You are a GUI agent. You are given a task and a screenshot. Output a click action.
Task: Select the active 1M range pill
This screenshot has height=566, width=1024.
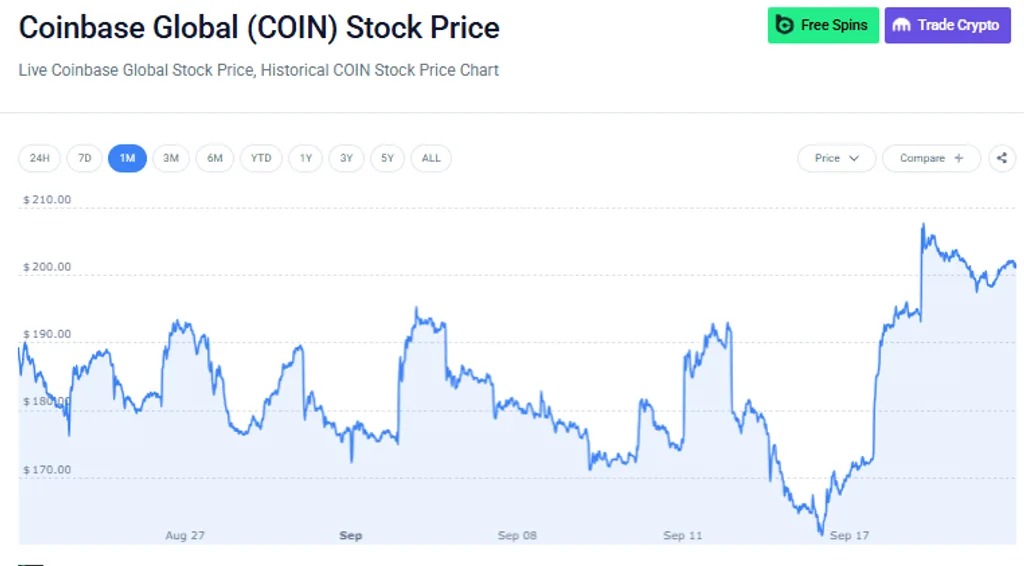point(127,158)
